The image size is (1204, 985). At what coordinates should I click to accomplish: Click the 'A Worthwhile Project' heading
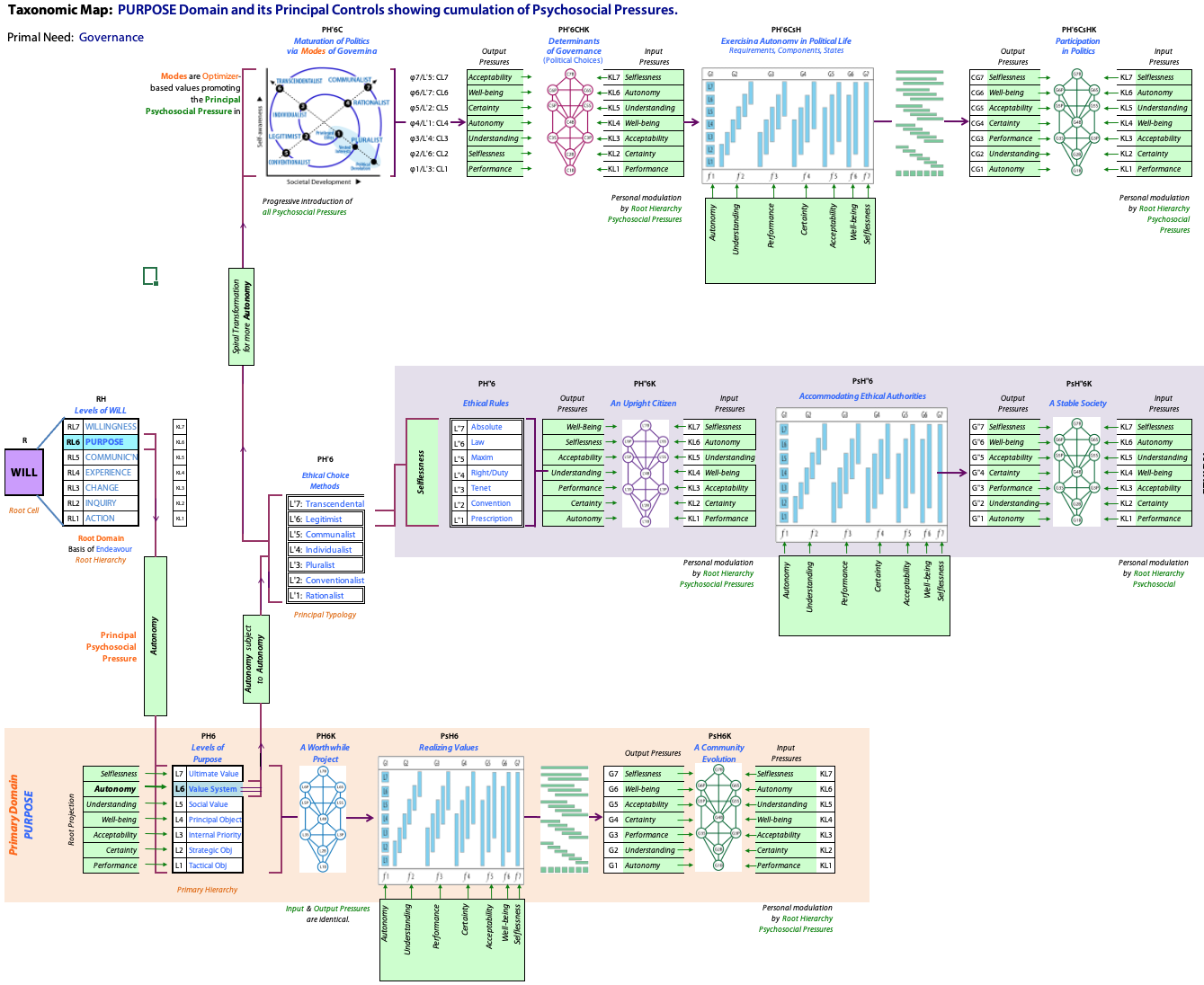tap(326, 753)
